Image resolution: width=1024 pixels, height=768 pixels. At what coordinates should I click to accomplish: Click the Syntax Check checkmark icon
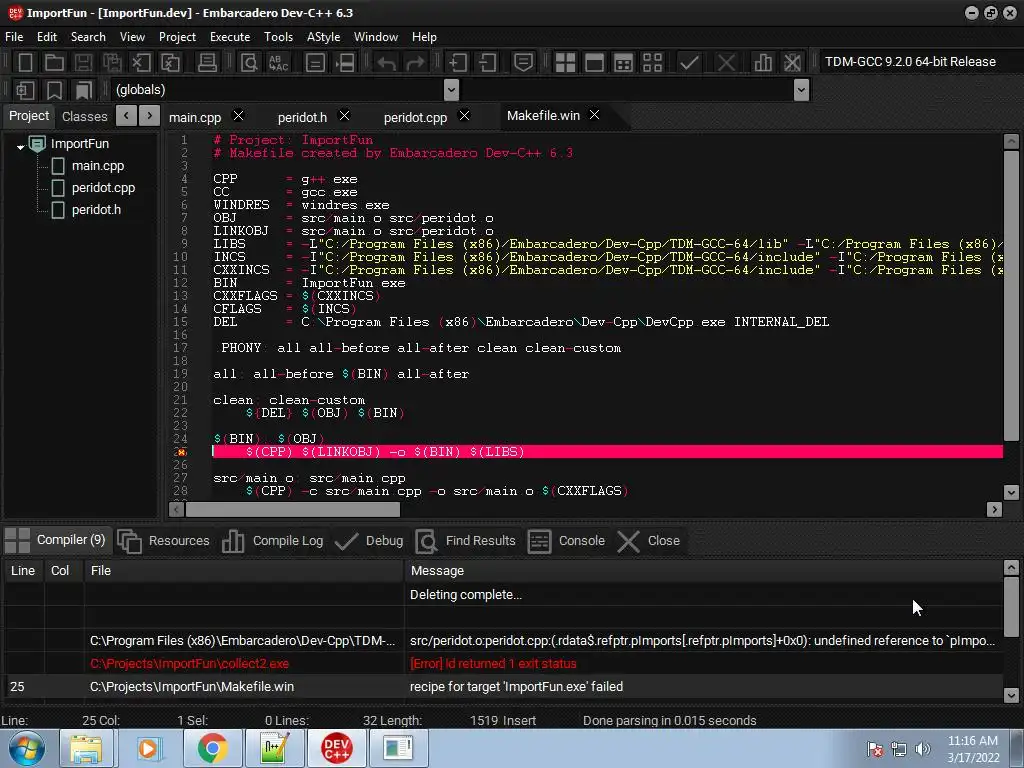pos(689,63)
